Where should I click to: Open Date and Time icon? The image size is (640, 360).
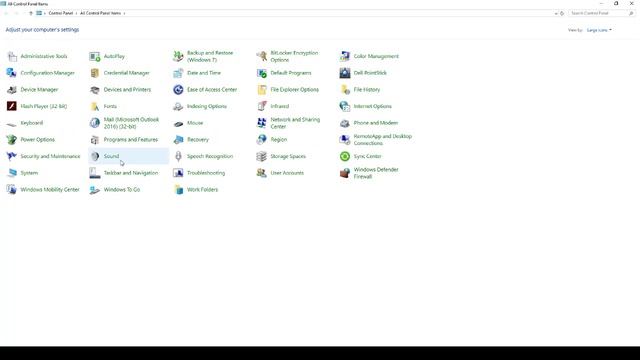pyautogui.click(x=178, y=73)
